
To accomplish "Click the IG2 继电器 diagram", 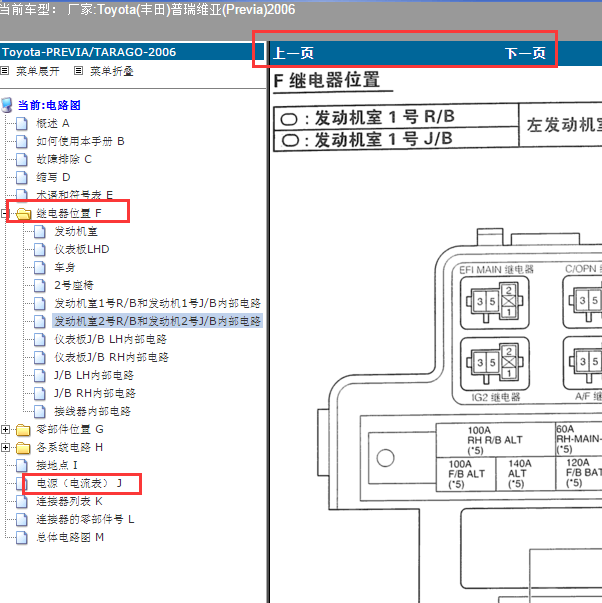I will [x=495, y=364].
